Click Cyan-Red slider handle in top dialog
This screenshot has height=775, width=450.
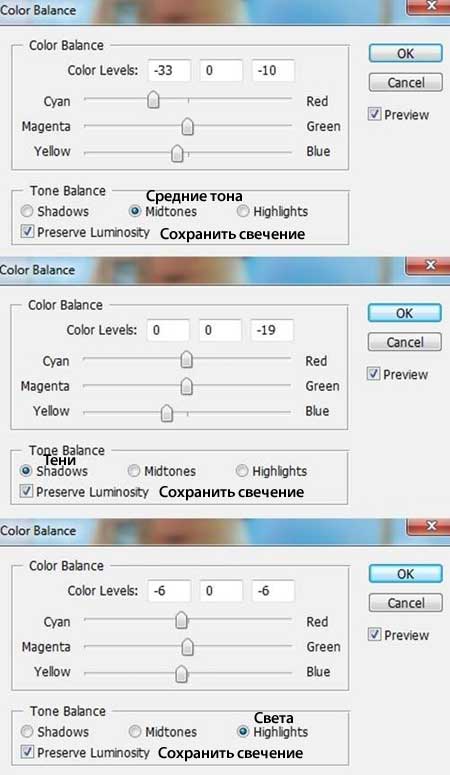pyautogui.click(x=153, y=99)
